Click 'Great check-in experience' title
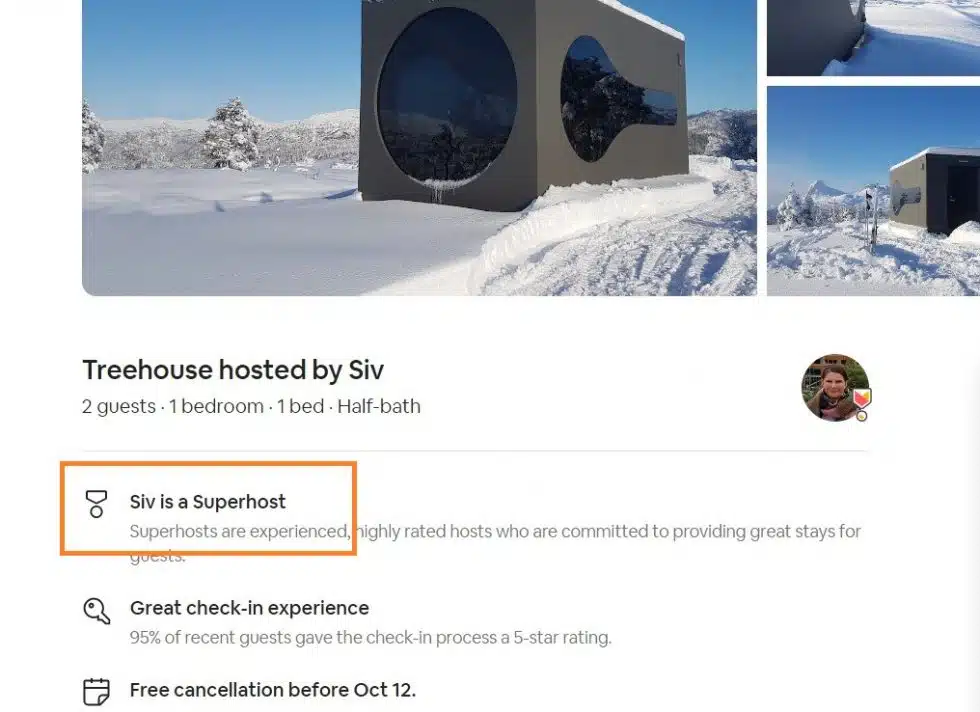 coord(249,608)
